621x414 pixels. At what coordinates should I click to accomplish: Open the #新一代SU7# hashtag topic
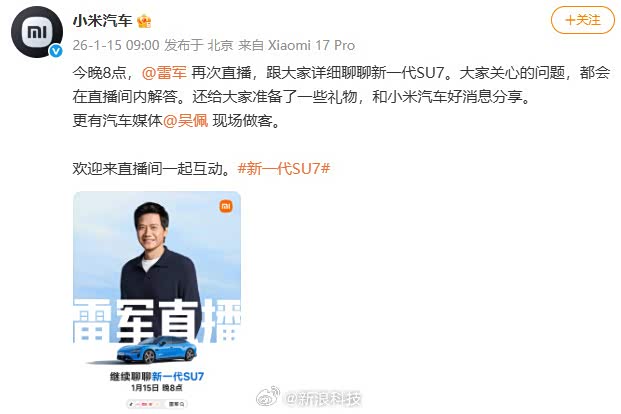click(284, 169)
